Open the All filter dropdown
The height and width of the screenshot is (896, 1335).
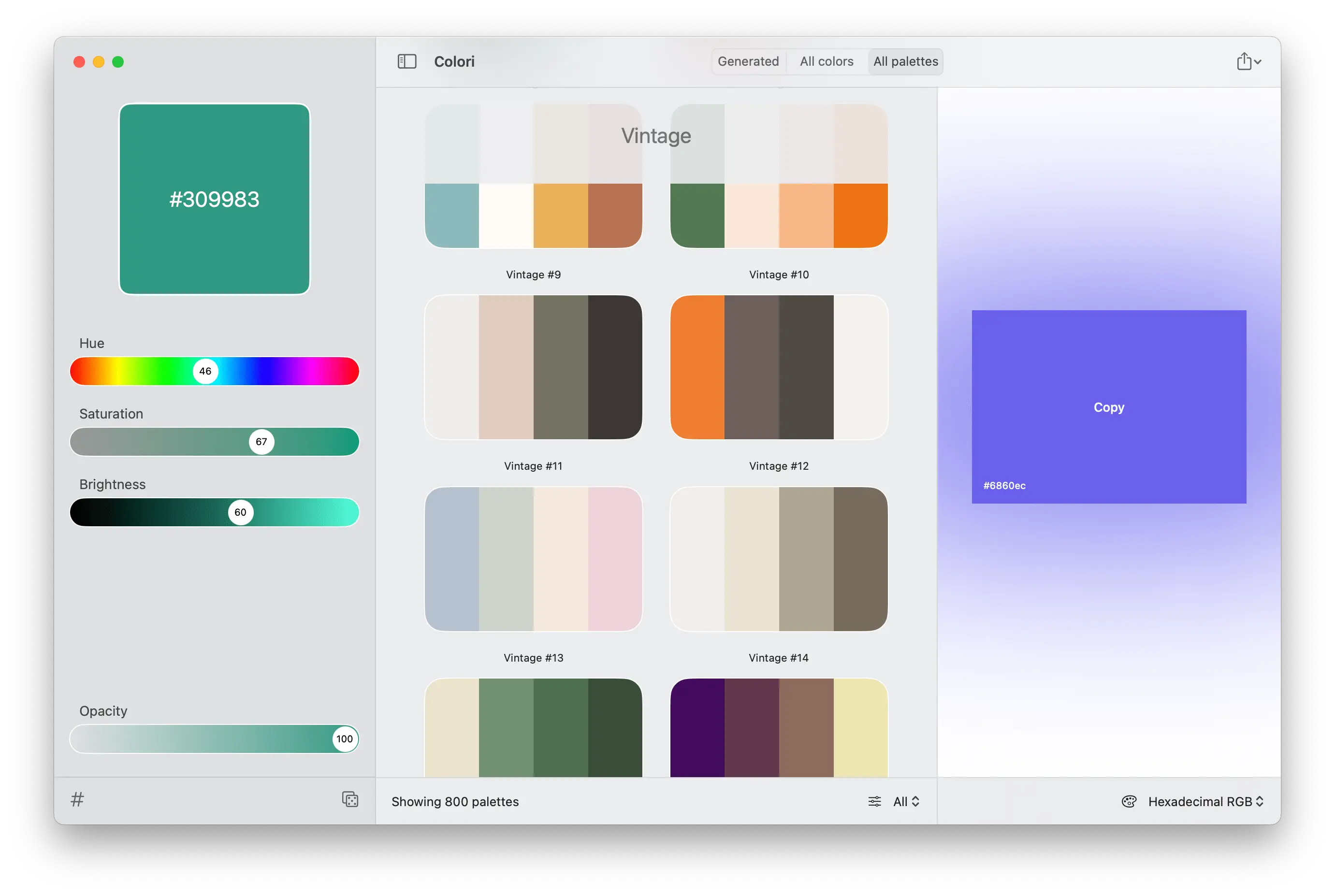(x=906, y=801)
